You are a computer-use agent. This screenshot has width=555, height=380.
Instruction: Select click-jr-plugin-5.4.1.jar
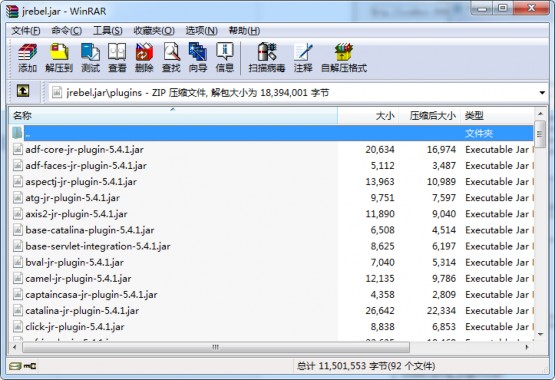(75, 327)
